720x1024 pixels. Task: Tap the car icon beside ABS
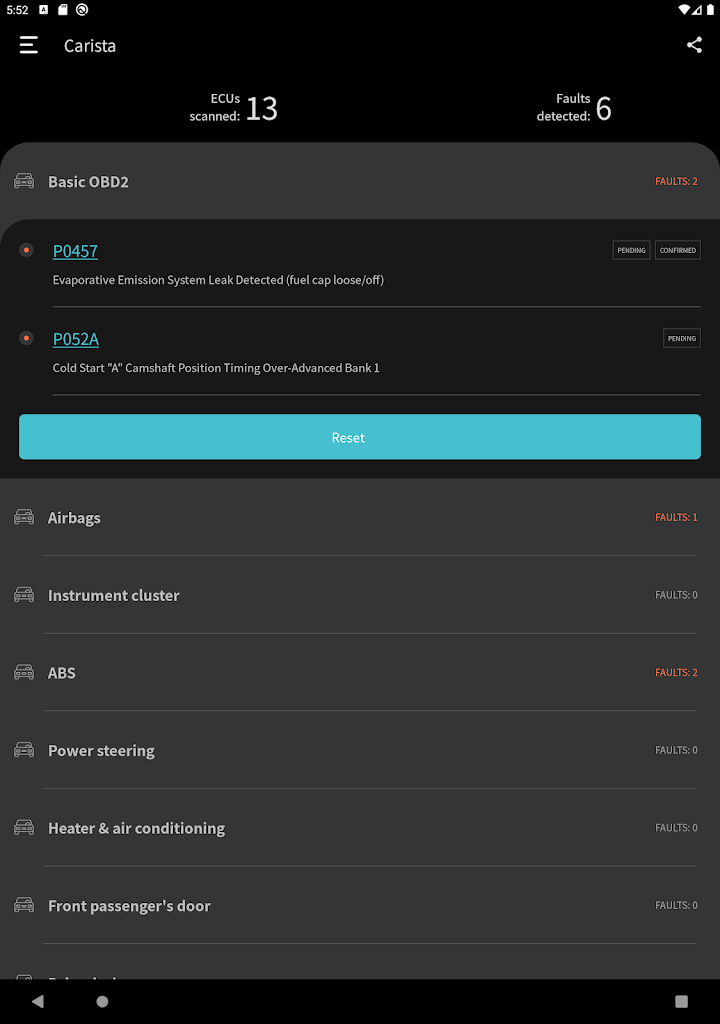tap(24, 672)
